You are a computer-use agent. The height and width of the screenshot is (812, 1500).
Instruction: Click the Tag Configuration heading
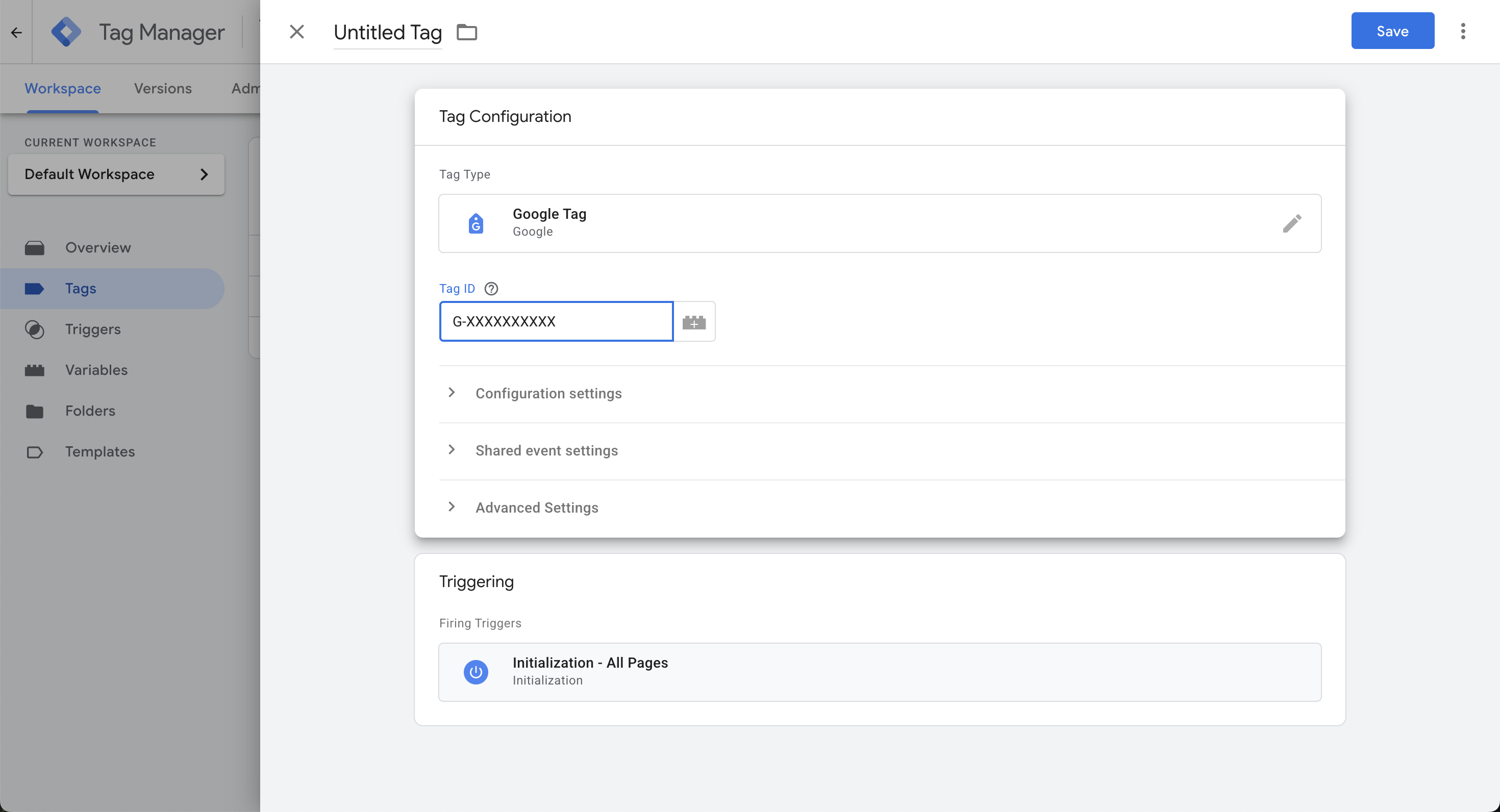tap(505, 116)
